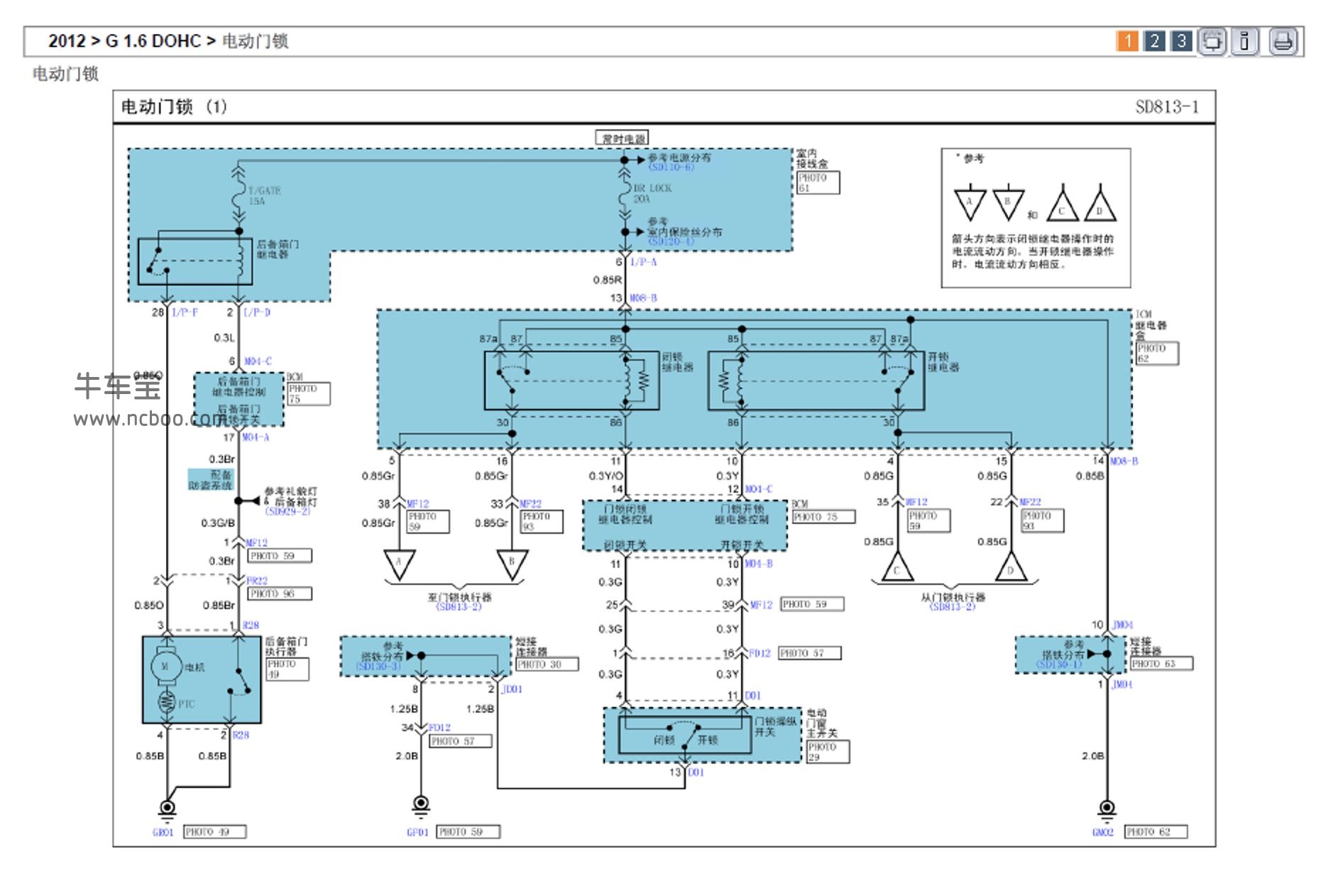Viewport: 1326px width, 896px height.
Task: Click the R28 connector at pin 1
Action: point(251,625)
